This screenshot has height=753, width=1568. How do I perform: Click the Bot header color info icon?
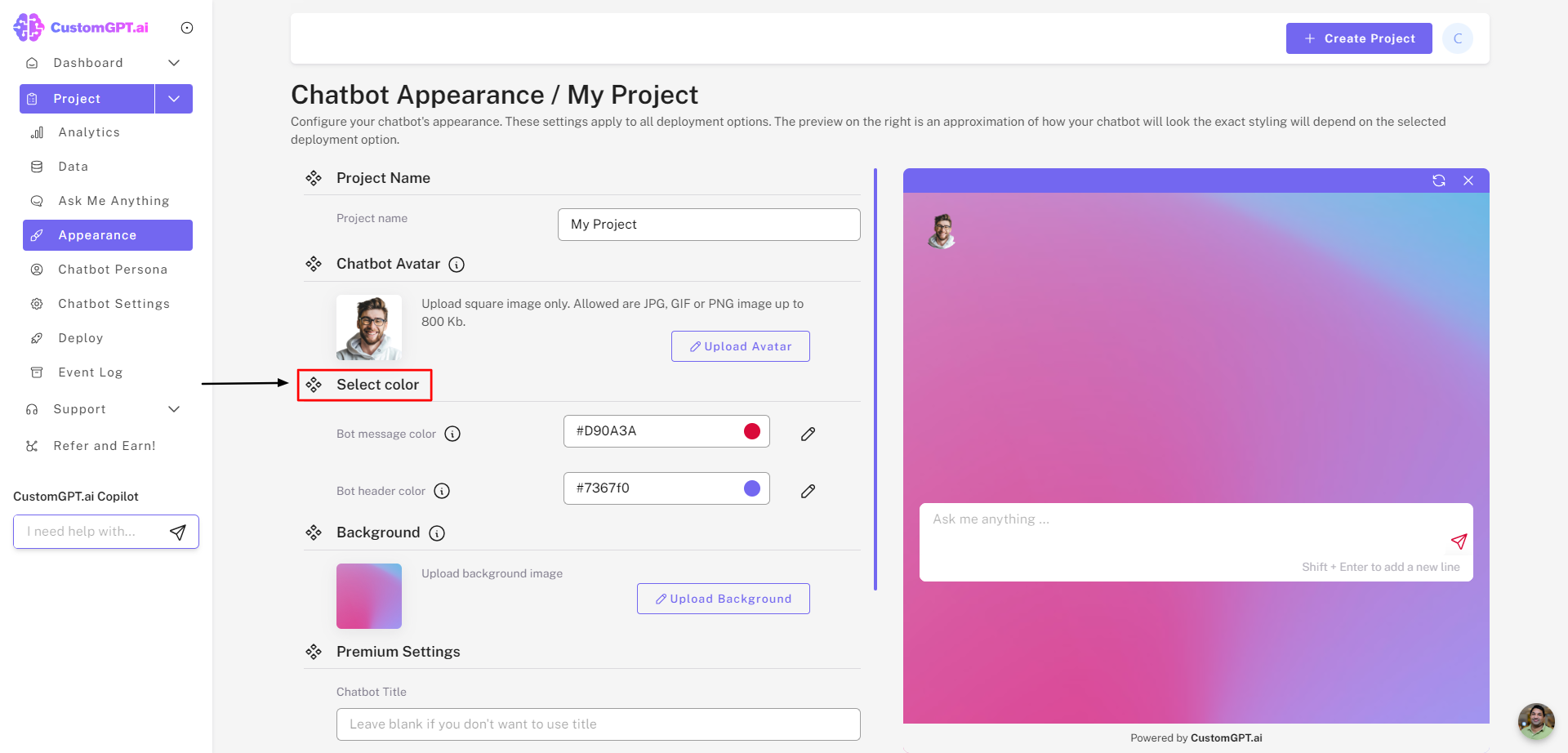442,491
